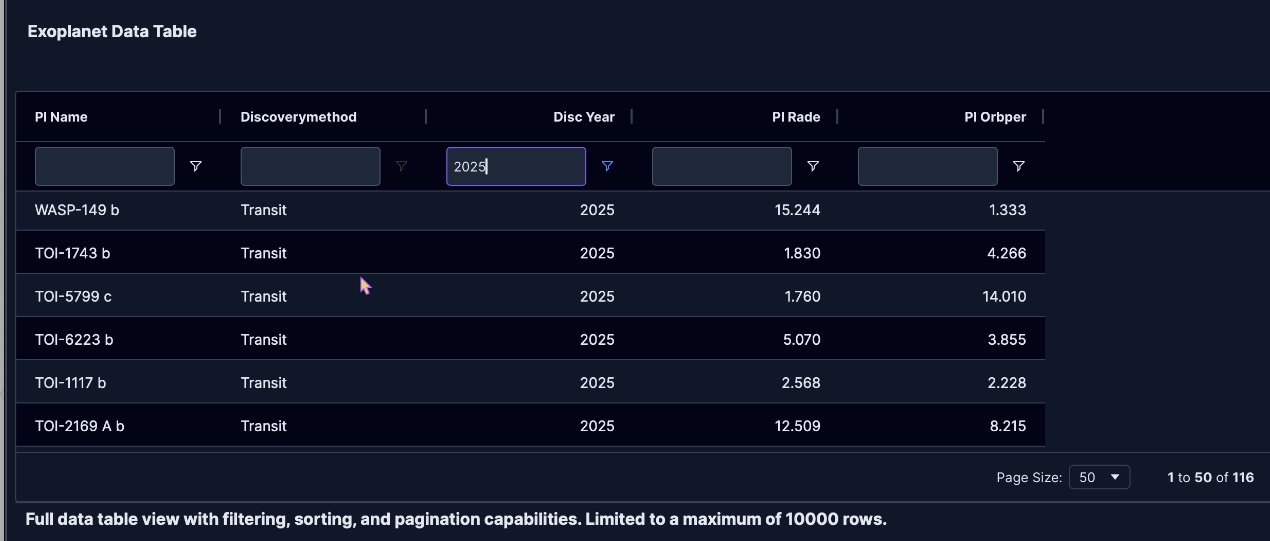This screenshot has height=541, width=1270.
Task: Sort by Pl Orbper column header
Action: (x=994, y=117)
